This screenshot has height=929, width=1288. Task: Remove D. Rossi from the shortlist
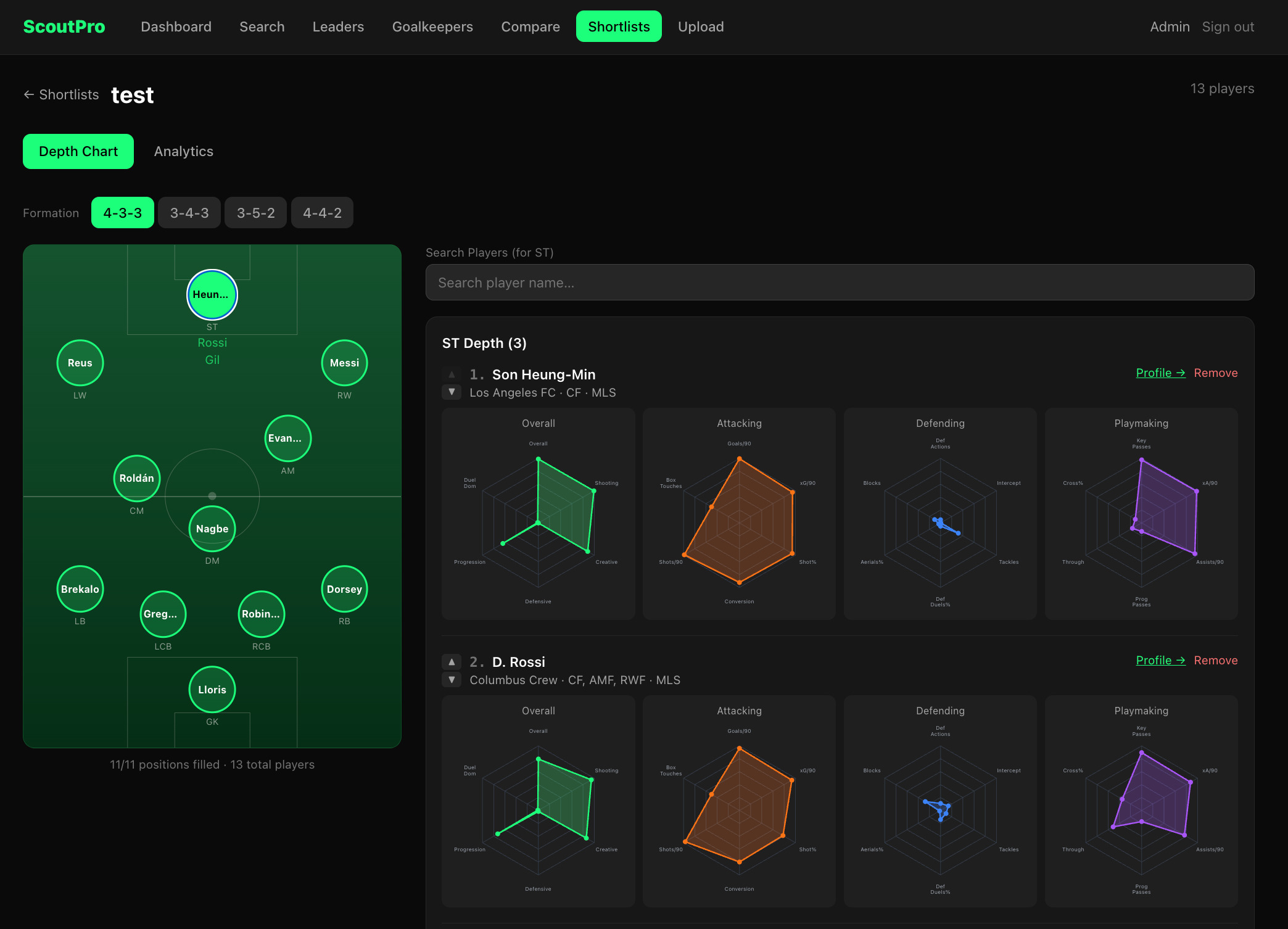(x=1216, y=660)
